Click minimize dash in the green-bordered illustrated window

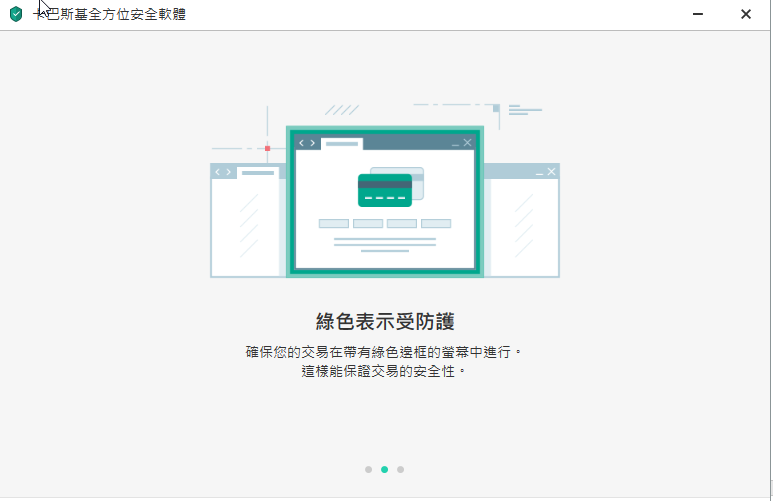click(455, 144)
